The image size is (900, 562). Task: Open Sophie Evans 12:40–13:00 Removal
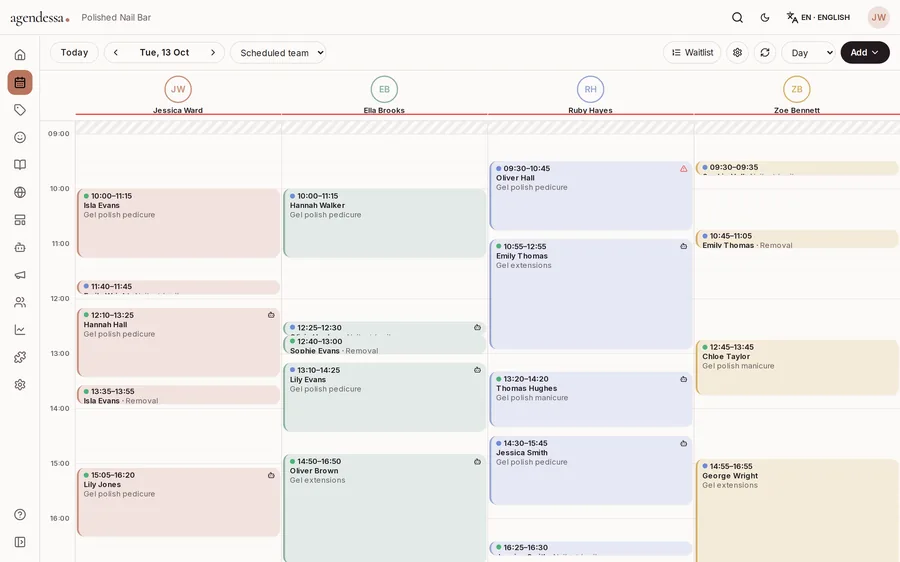pos(385,345)
